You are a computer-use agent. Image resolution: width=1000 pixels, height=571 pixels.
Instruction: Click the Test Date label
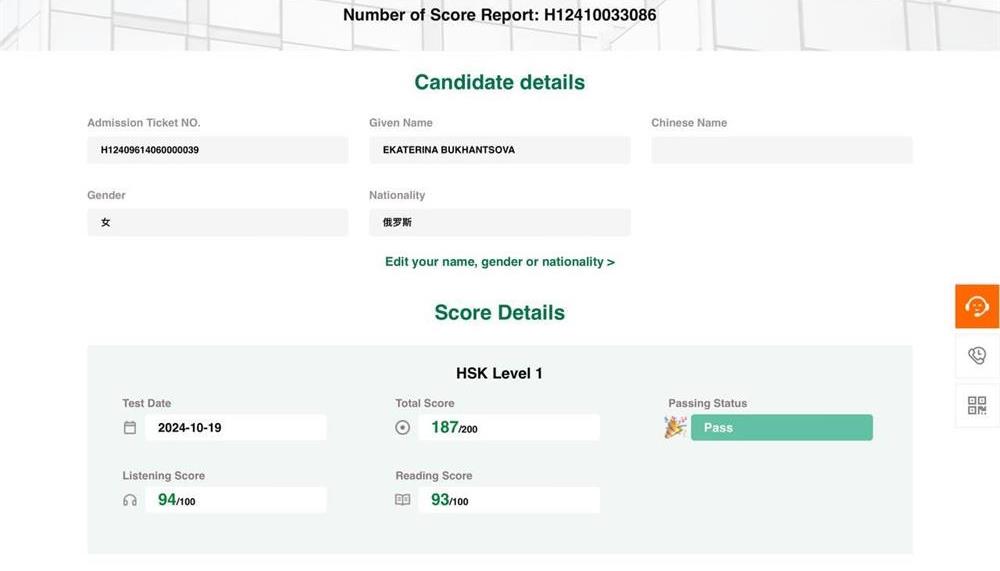coord(147,403)
